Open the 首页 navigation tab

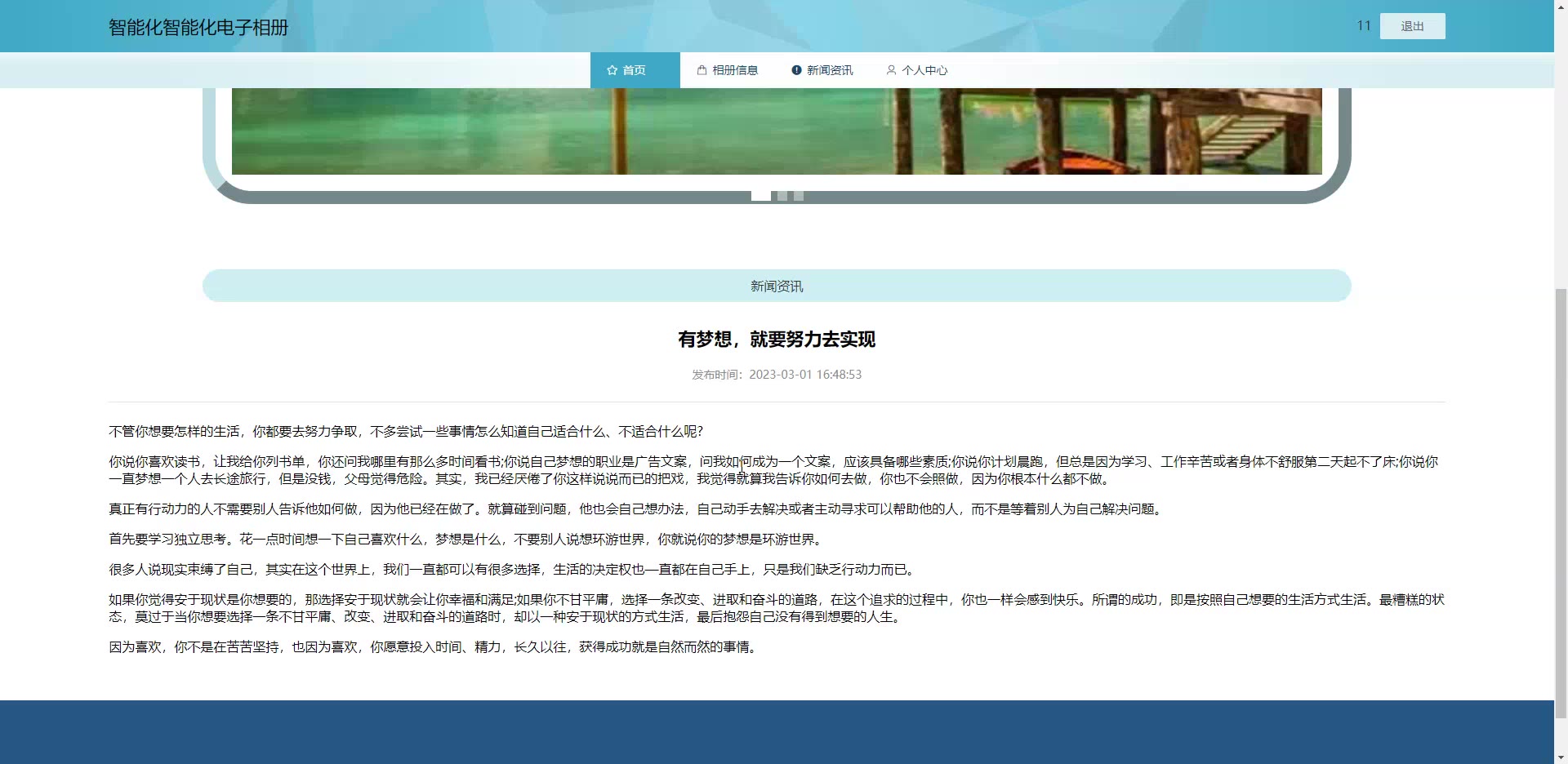pos(635,70)
